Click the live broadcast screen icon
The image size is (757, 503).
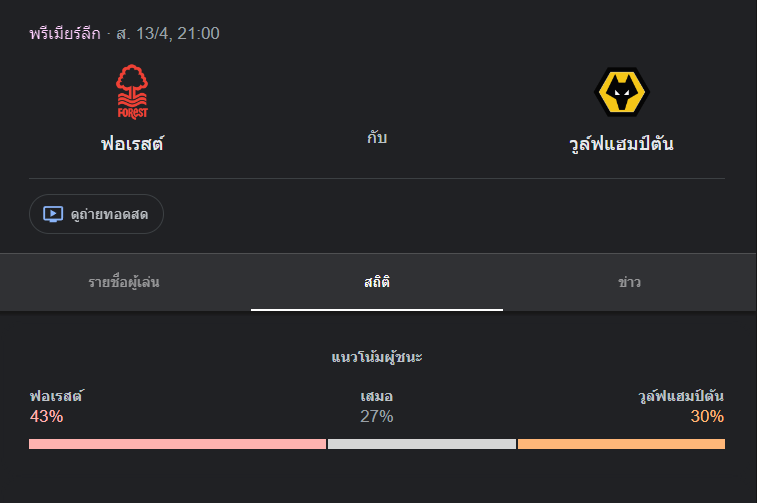(53, 214)
